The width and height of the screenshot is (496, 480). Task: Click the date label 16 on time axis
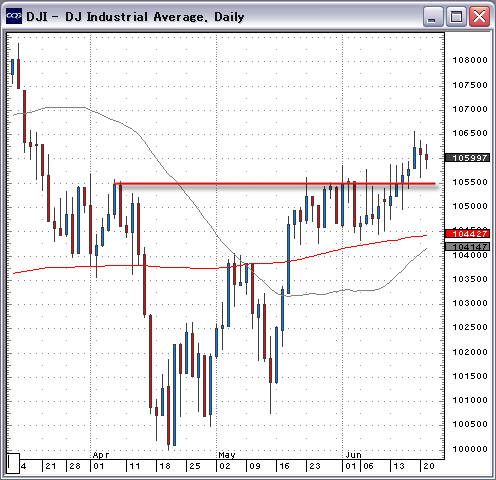pyautogui.click(x=284, y=466)
